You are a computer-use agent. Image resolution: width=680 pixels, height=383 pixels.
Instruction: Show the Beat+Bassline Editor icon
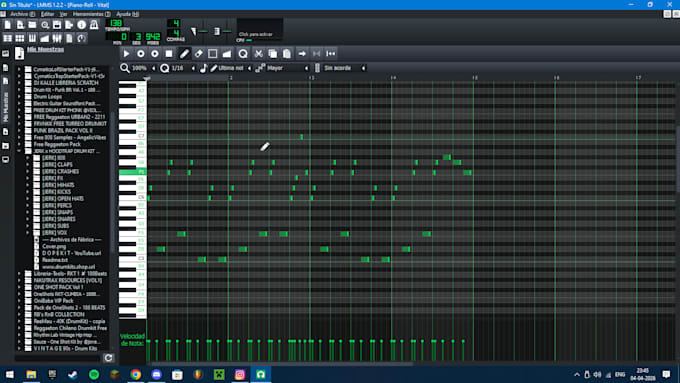(x=20, y=38)
